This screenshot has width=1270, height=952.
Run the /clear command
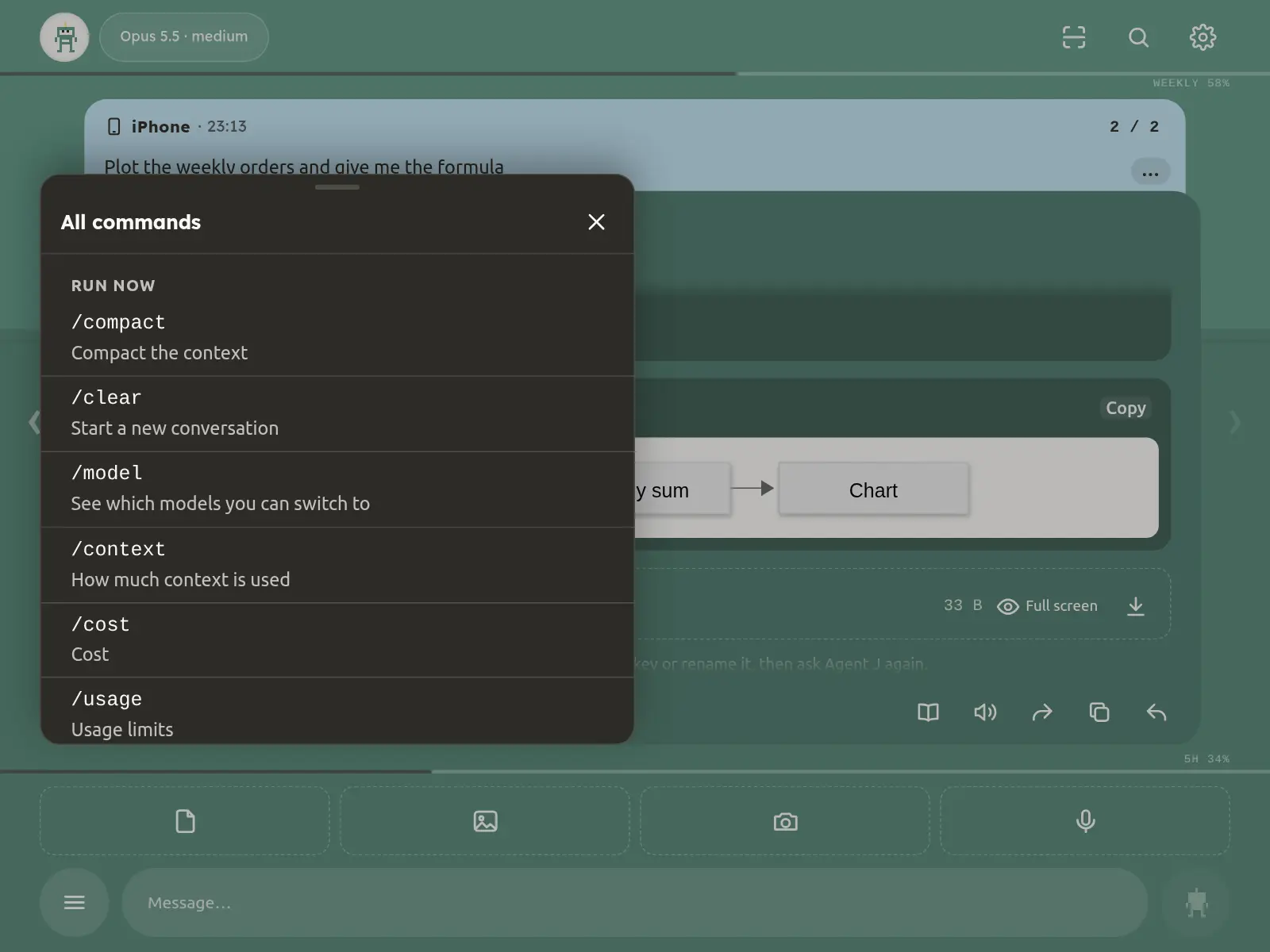click(337, 413)
